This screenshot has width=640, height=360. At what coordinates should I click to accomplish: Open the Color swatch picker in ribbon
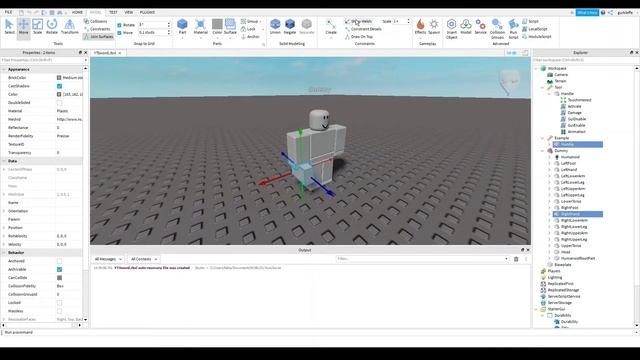click(217, 27)
